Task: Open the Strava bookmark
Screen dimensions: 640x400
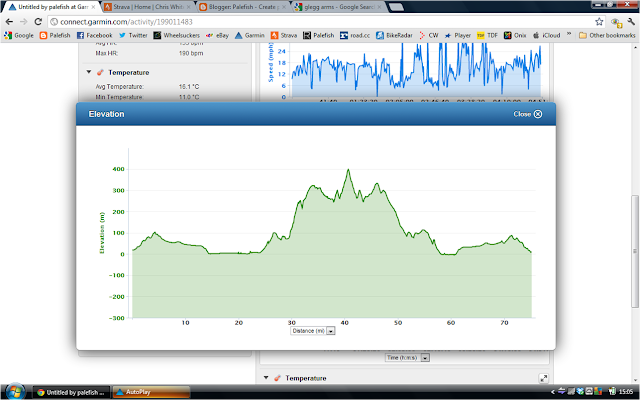Action: [284, 36]
